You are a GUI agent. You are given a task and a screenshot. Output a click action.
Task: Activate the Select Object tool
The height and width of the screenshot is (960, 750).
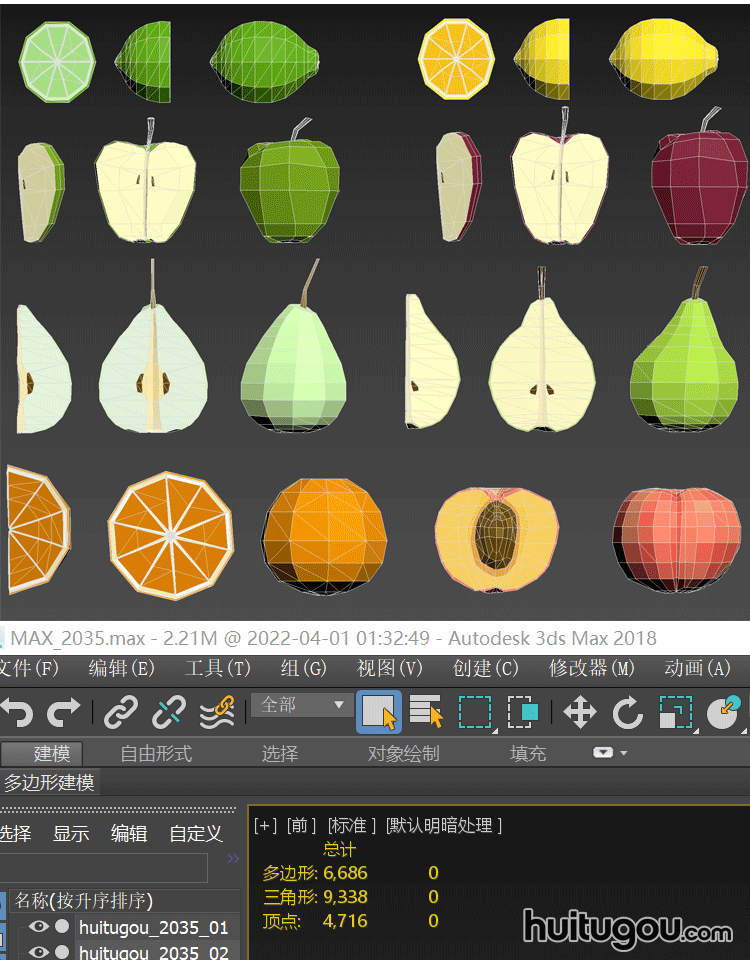[x=379, y=713]
